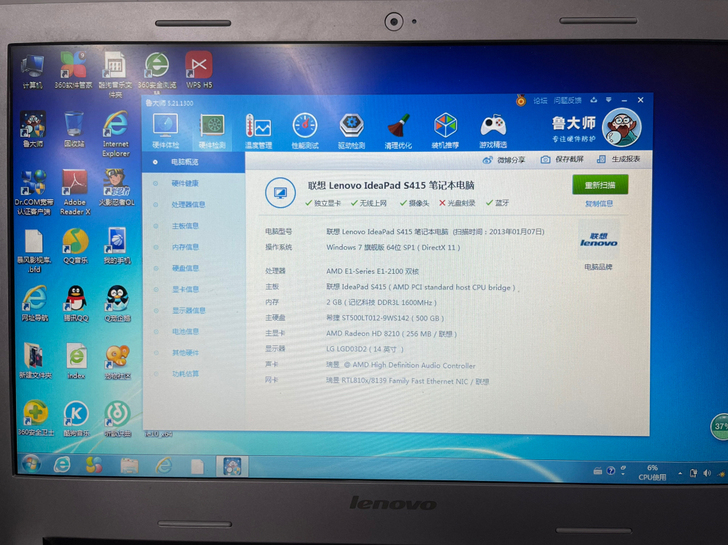Click 生成报表 to generate report
Screen dimensions: 728x545
tap(619, 159)
